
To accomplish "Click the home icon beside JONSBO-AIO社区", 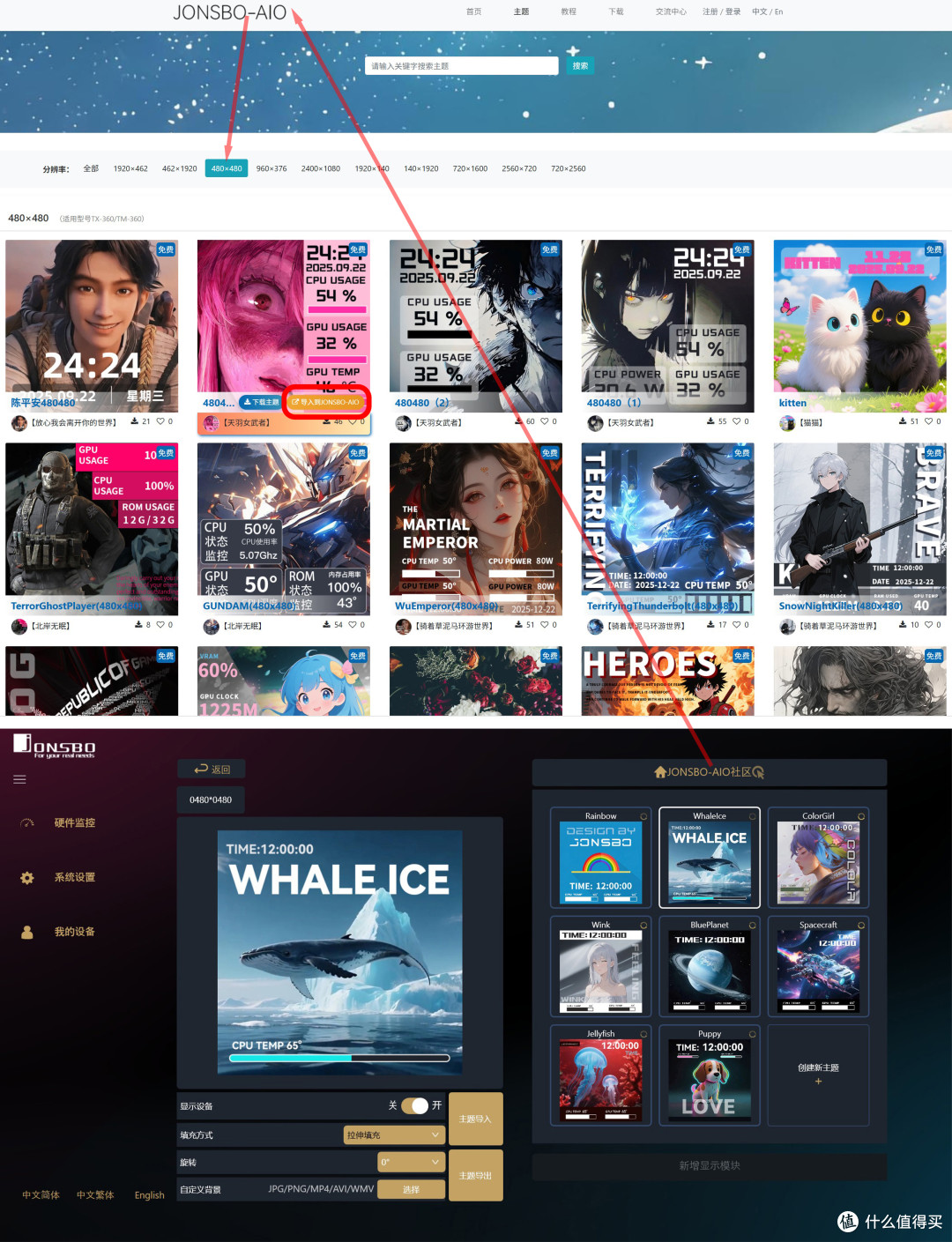I will pyautogui.click(x=660, y=772).
